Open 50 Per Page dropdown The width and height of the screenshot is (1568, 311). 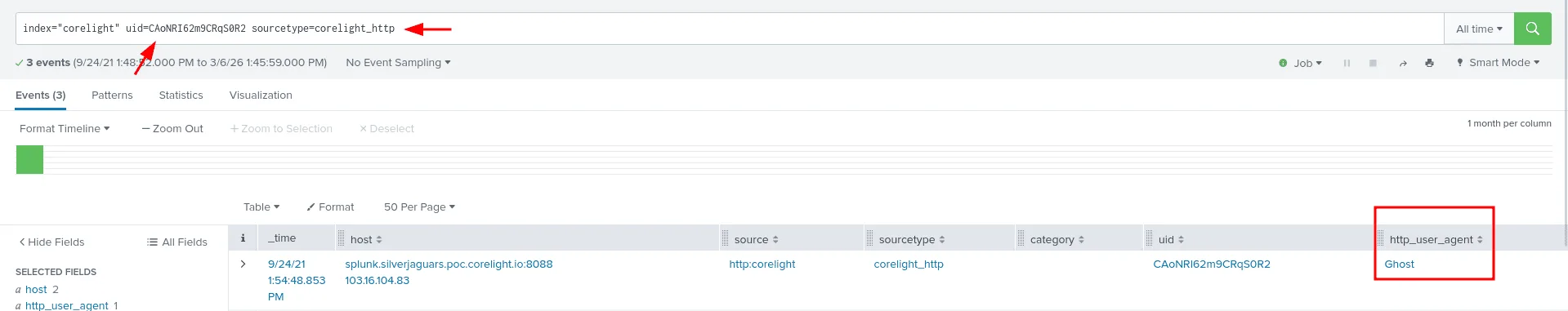tap(419, 207)
